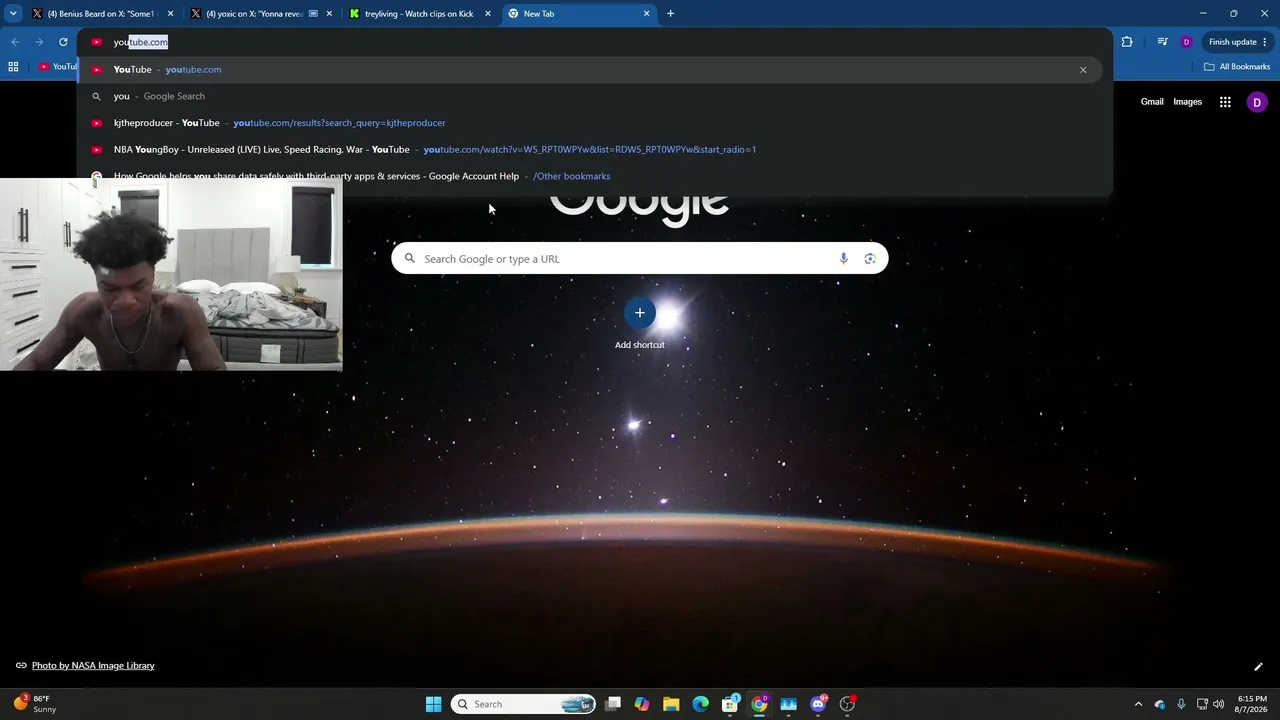Open the weather widget showing 86°F Sunny
Viewport: 1280px width, 720px height.
(x=35, y=704)
